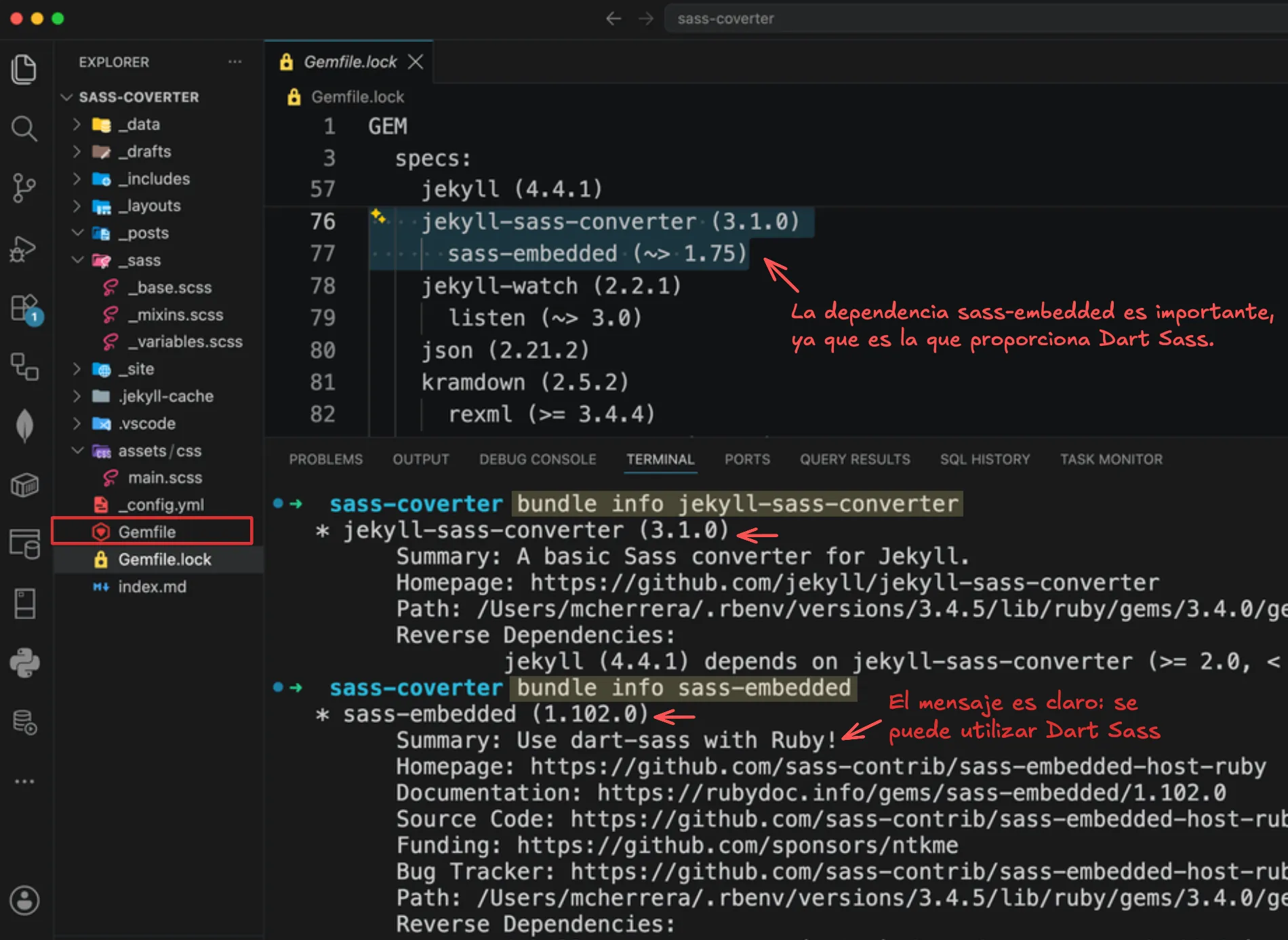Click the kramdown (2.5.2) code line
This screenshot has width=1288, height=940.
pos(525,382)
